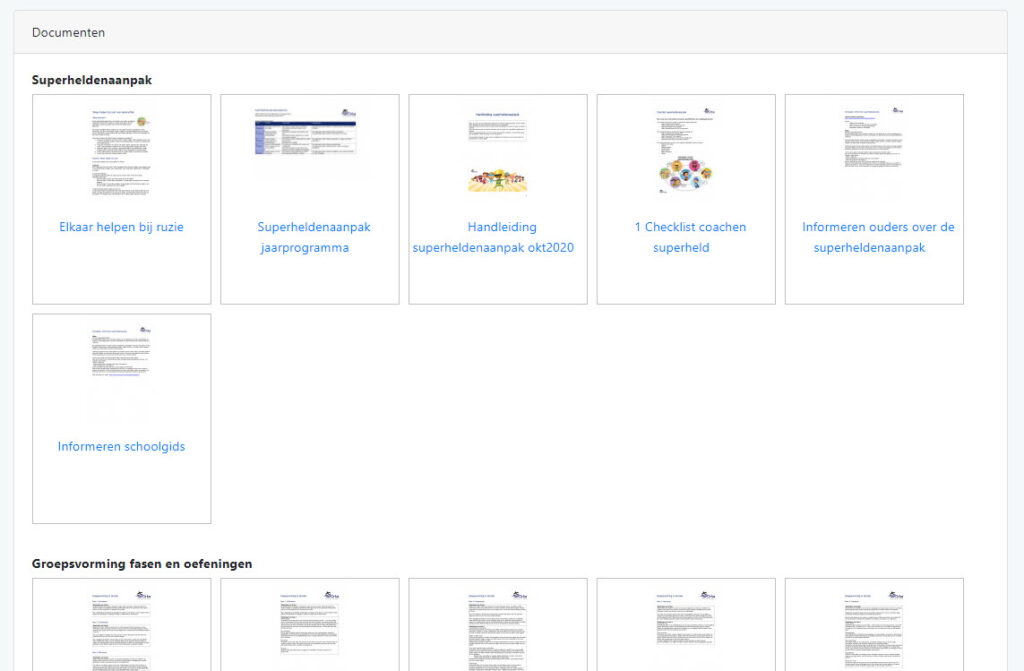Open the "Handleiding superheldenaanpak okt2020" link
Image resolution: width=1024 pixels, height=671 pixels.
pyautogui.click(x=494, y=237)
